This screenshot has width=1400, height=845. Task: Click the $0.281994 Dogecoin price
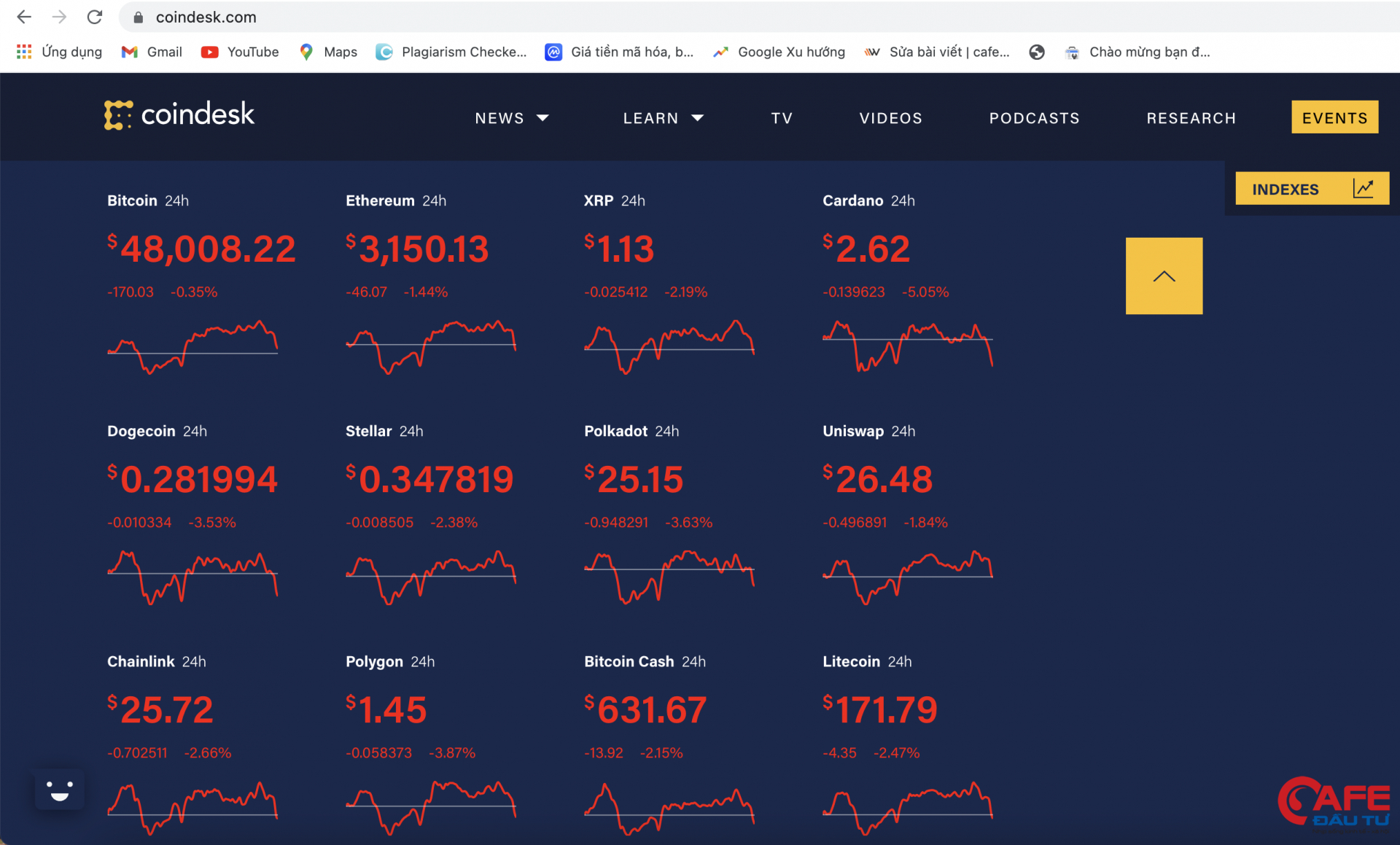point(192,479)
